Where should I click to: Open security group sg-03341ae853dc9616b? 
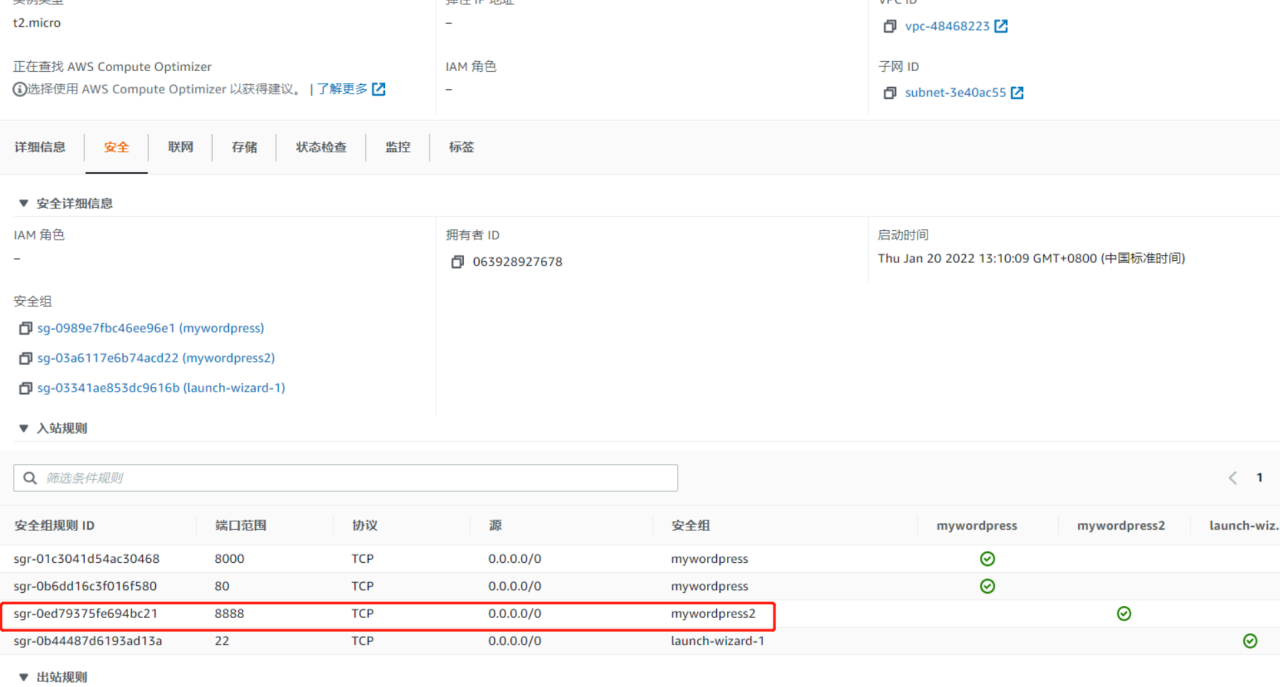tap(162, 388)
